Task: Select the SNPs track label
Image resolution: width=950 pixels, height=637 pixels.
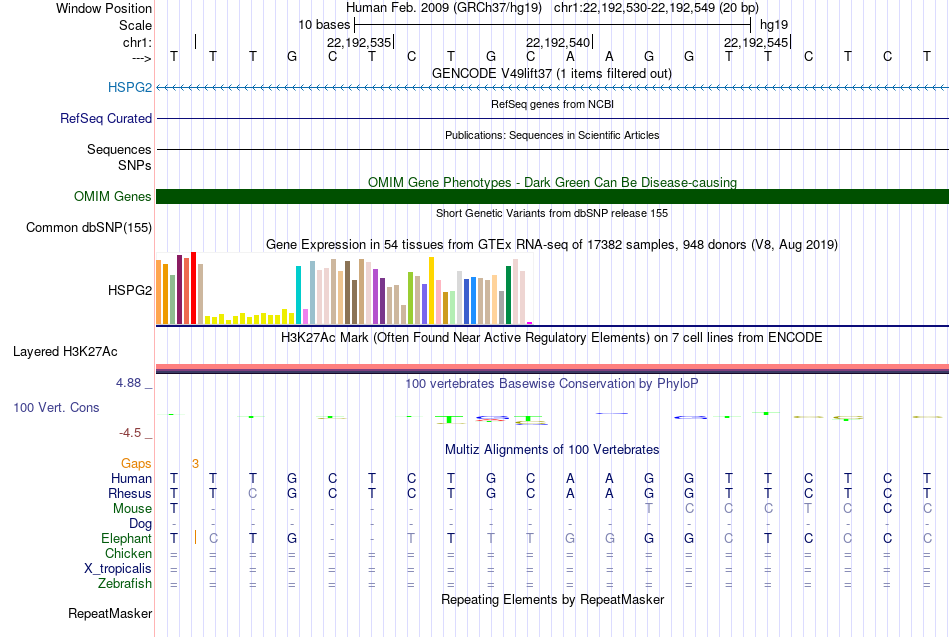Action: 135,165
